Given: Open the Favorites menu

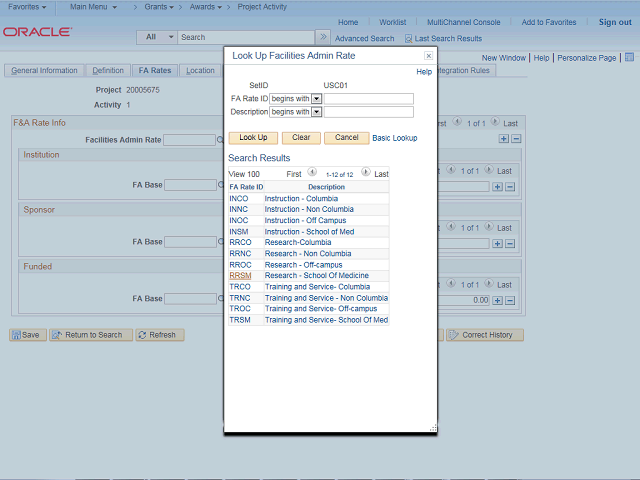Looking at the screenshot, I should click(27, 7).
